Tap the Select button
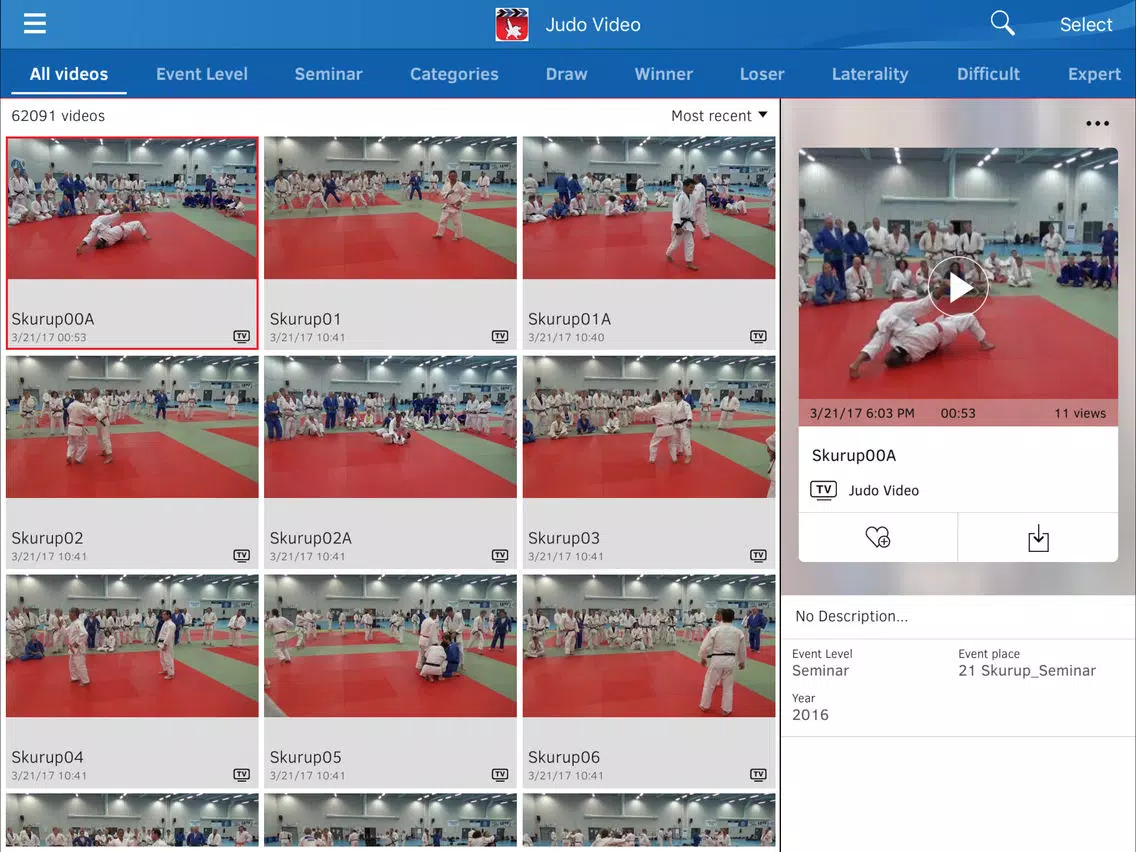1136x852 pixels. (1085, 25)
